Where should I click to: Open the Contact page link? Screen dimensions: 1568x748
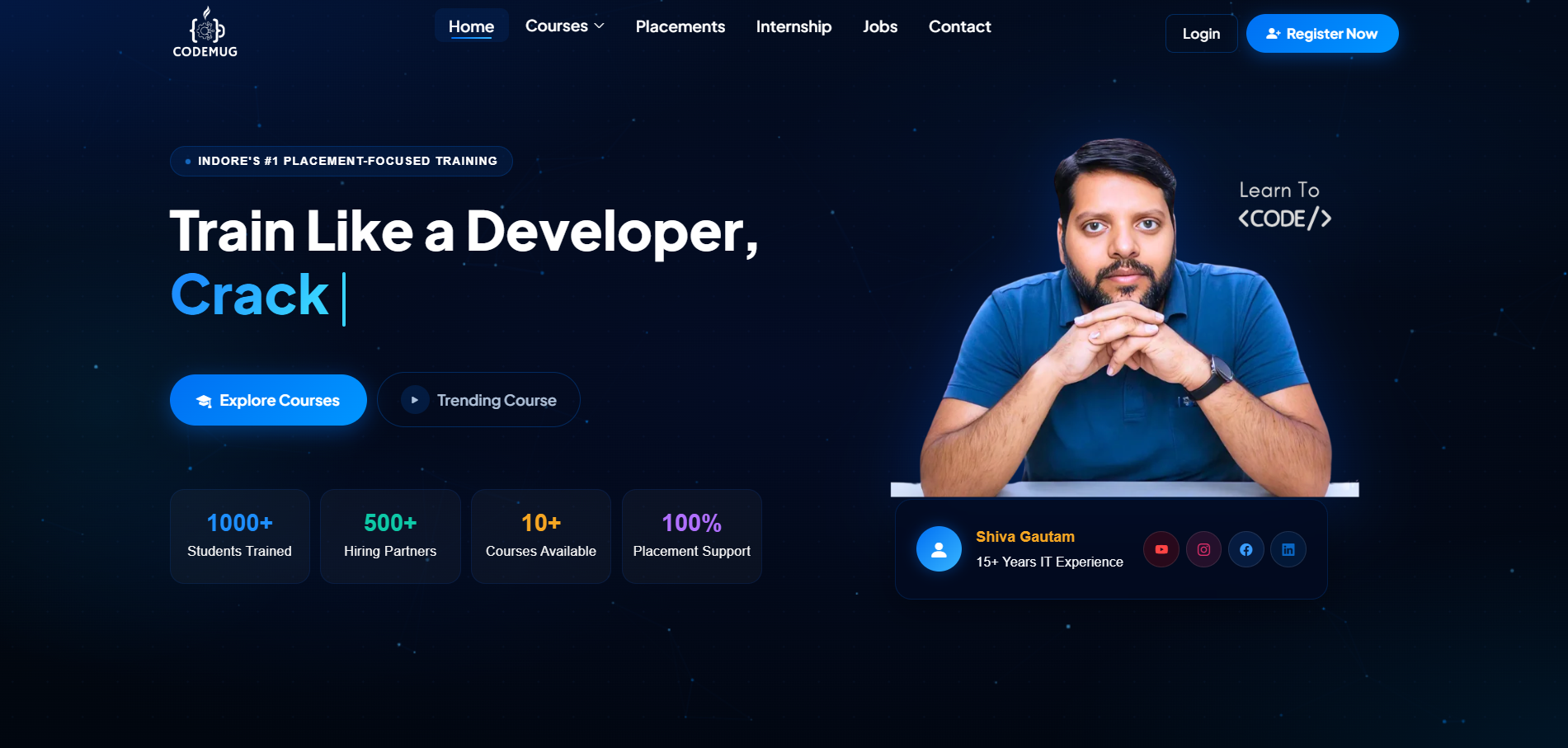point(959,26)
